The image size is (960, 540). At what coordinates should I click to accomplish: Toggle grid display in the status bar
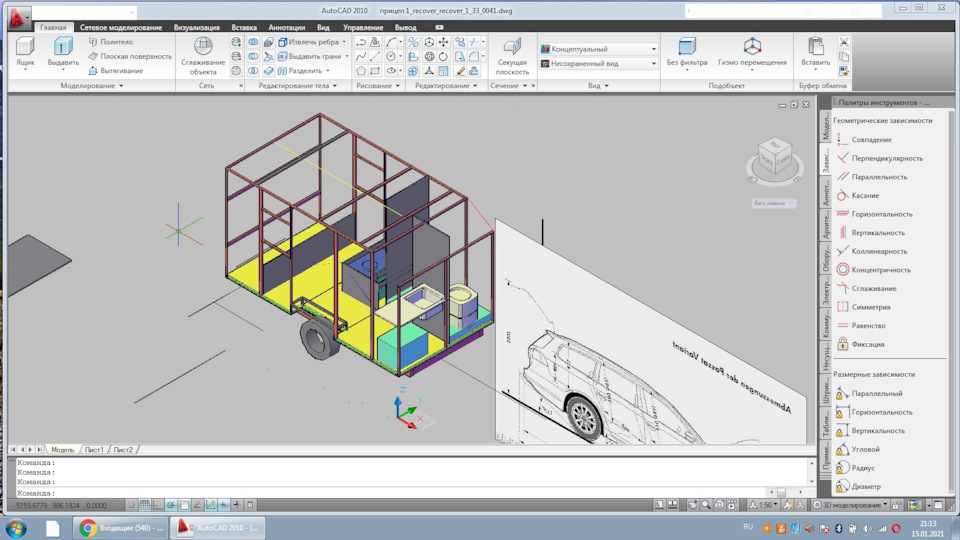(x=145, y=505)
